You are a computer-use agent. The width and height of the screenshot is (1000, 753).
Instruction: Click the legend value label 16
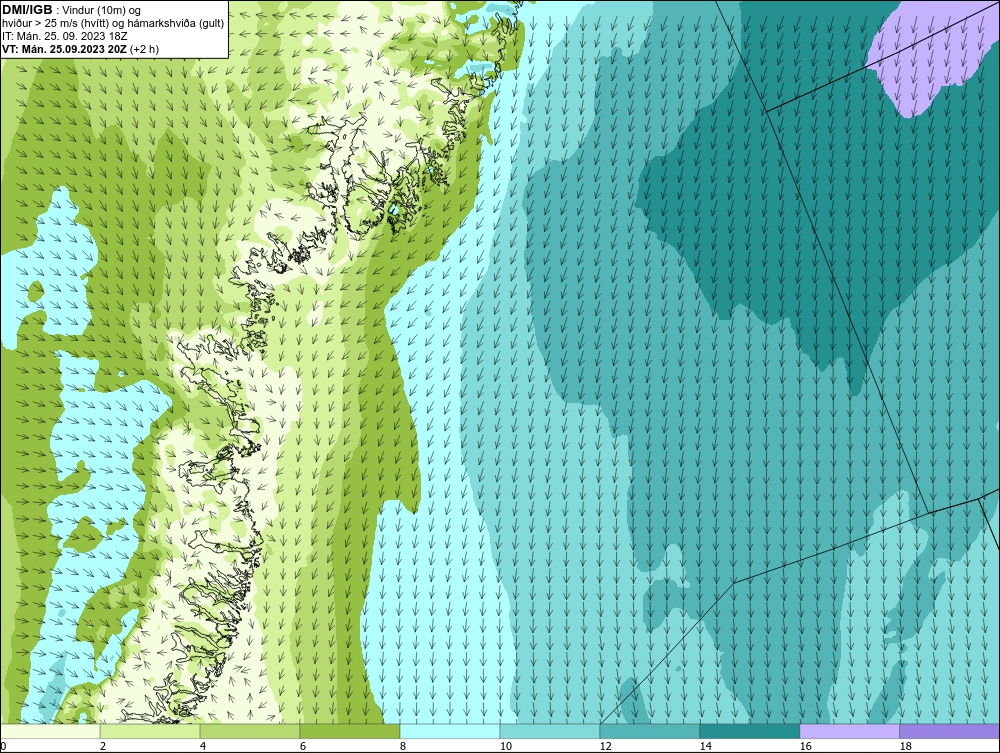(x=805, y=746)
